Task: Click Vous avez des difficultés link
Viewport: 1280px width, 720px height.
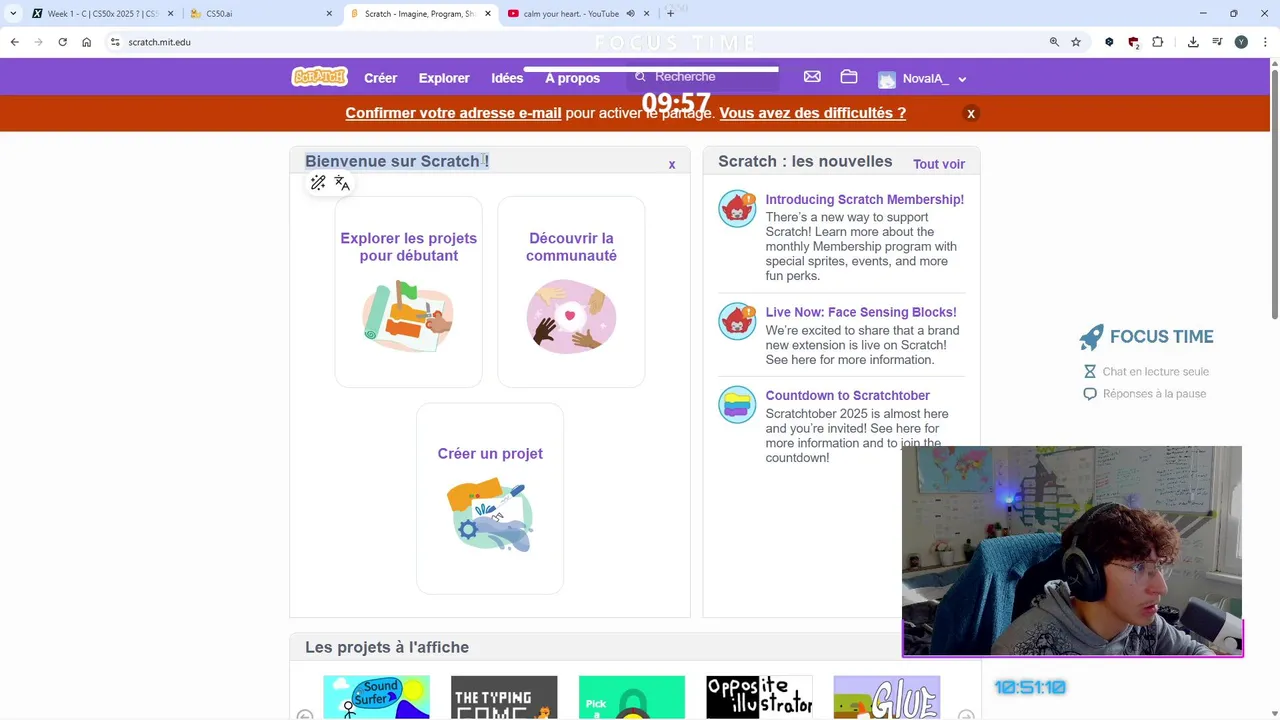Action: click(812, 113)
